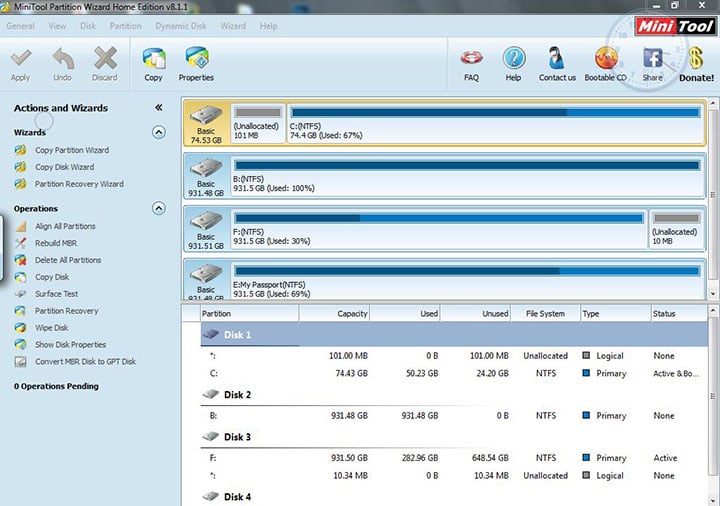Screen dimensions: 720x506
Task: Open the View menu
Action: click(57, 26)
